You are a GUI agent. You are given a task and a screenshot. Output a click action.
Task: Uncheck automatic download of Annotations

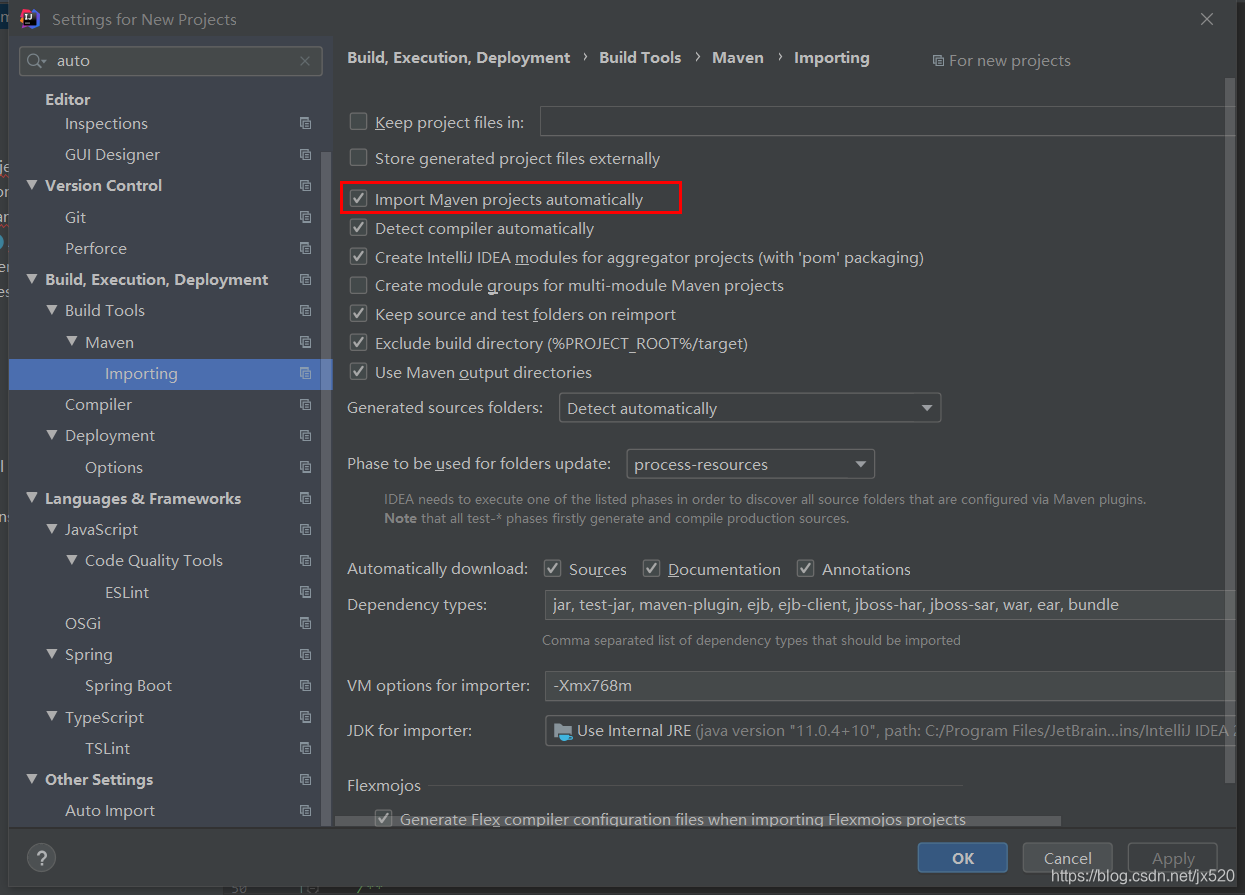805,569
